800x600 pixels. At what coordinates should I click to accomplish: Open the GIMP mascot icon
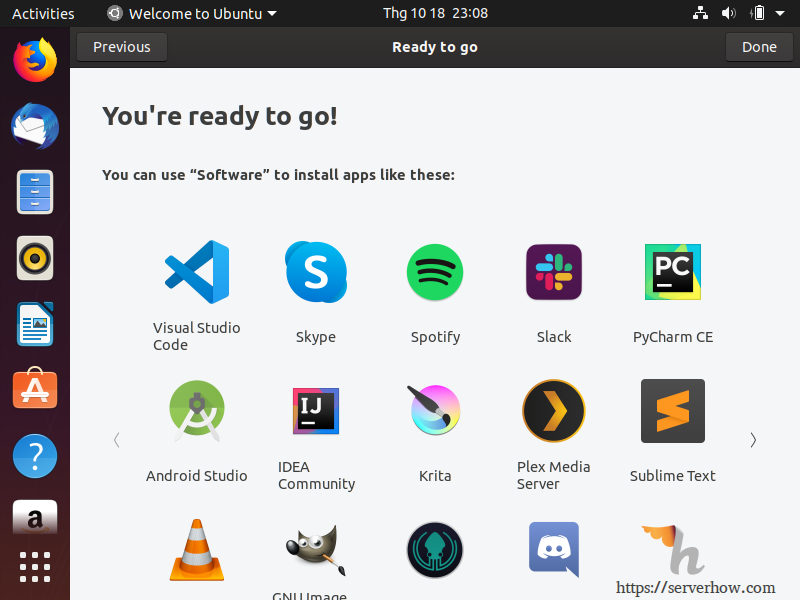coord(316,550)
